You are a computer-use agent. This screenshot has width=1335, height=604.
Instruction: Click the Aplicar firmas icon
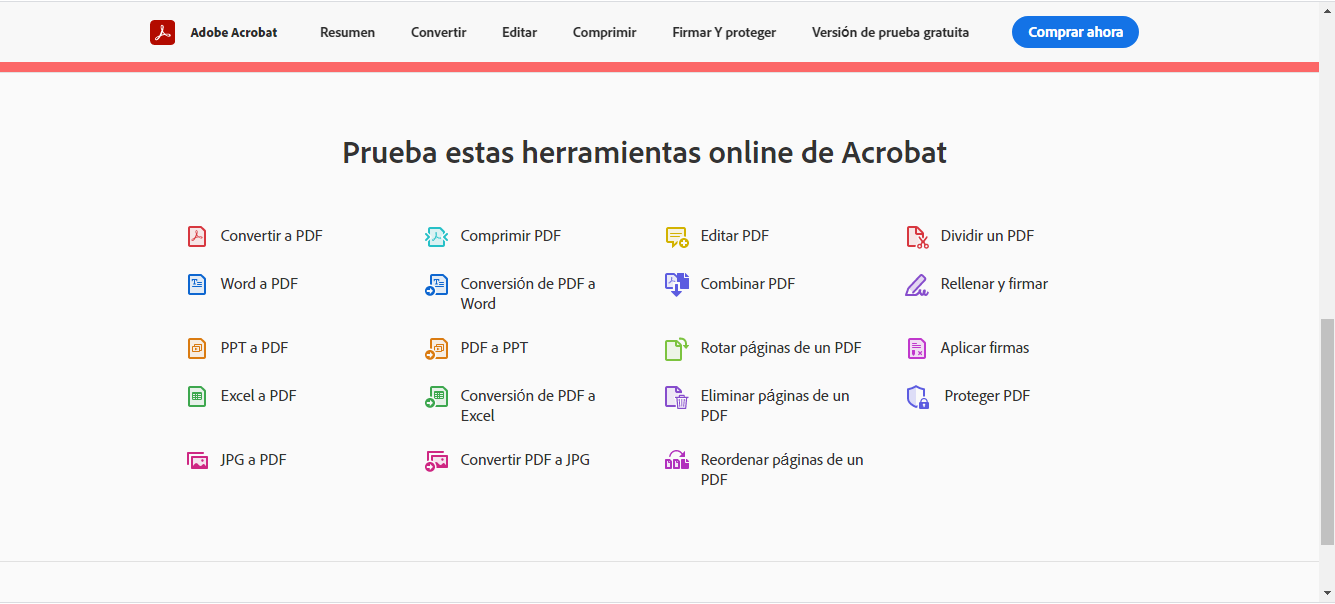917,349
